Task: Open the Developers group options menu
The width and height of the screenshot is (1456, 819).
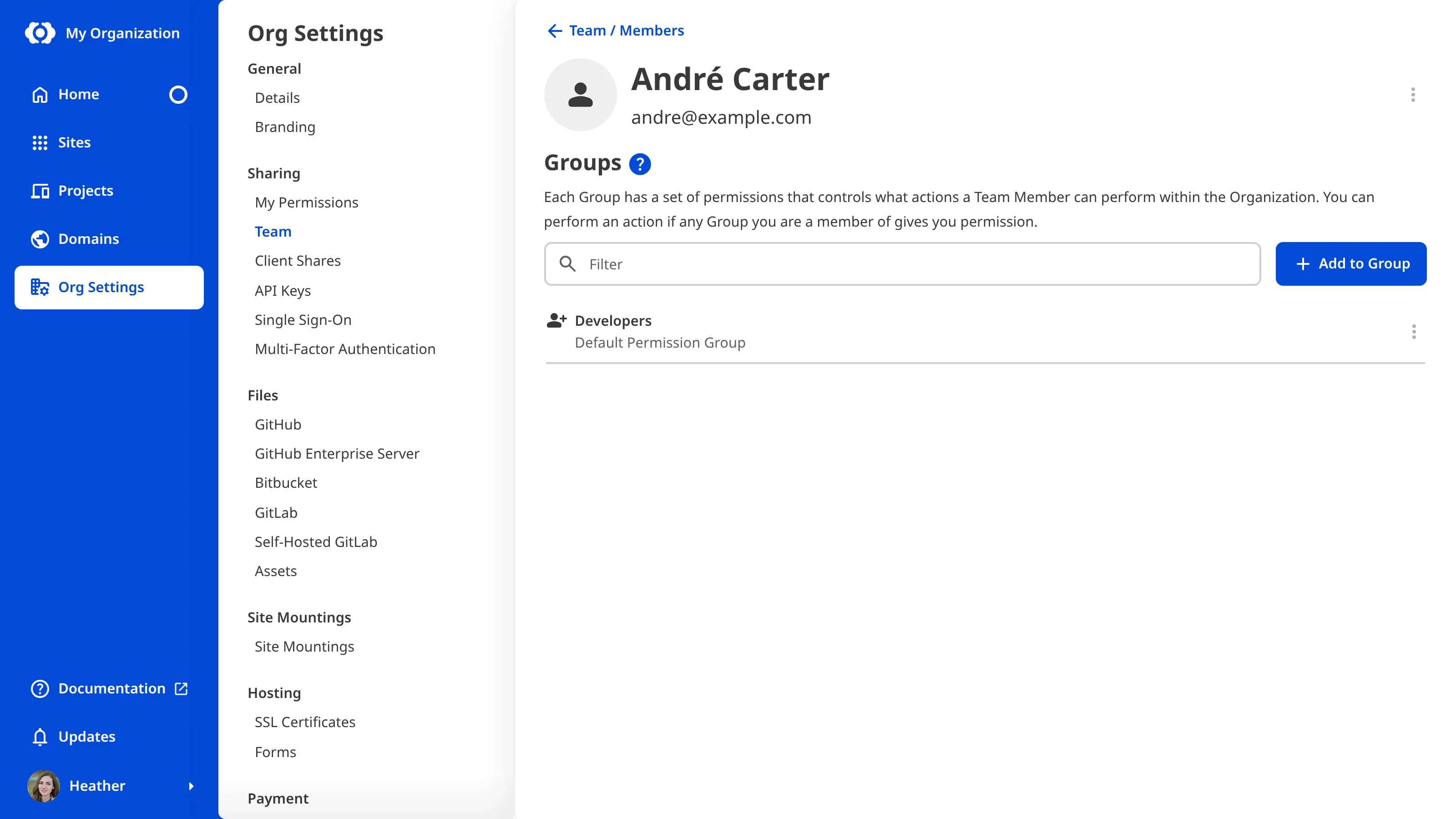Action: click(x=1414, y=332)
